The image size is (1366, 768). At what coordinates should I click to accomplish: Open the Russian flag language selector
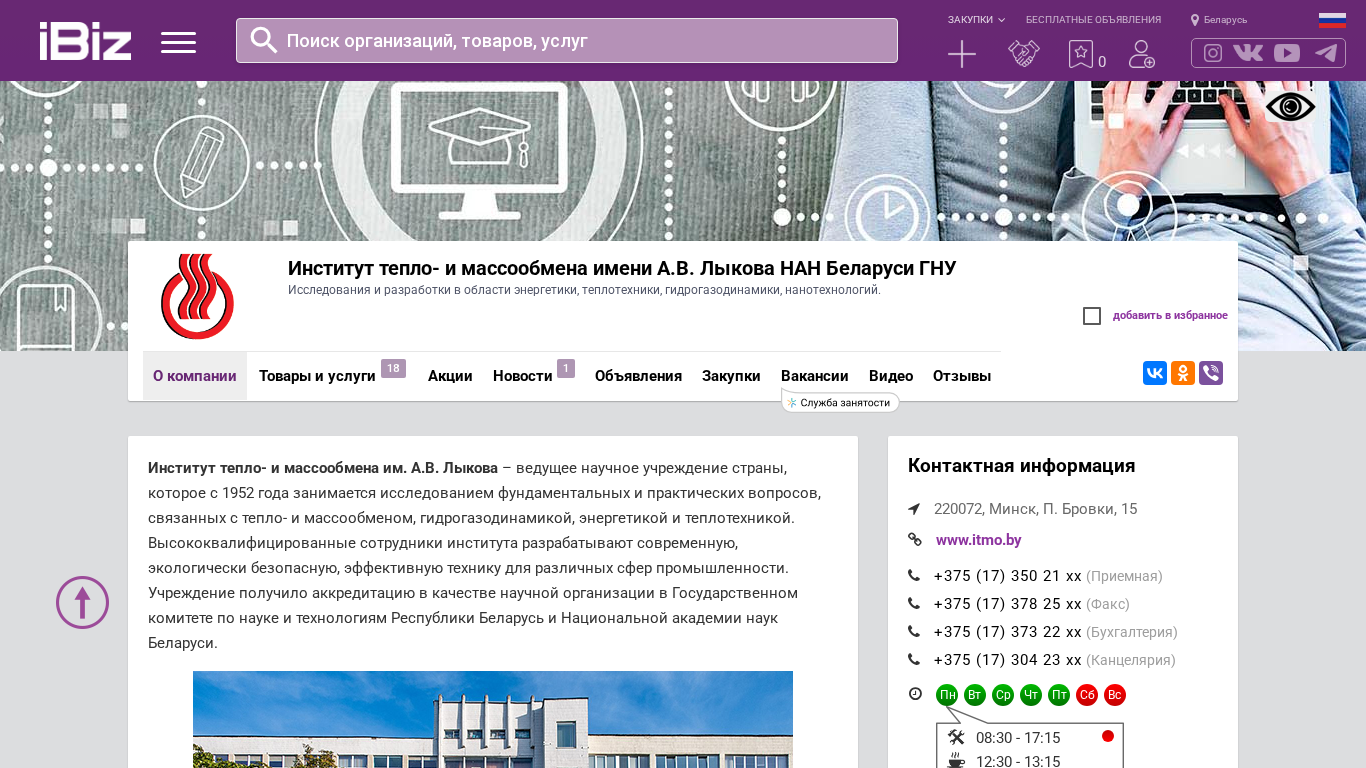(x=1332, y=19)
